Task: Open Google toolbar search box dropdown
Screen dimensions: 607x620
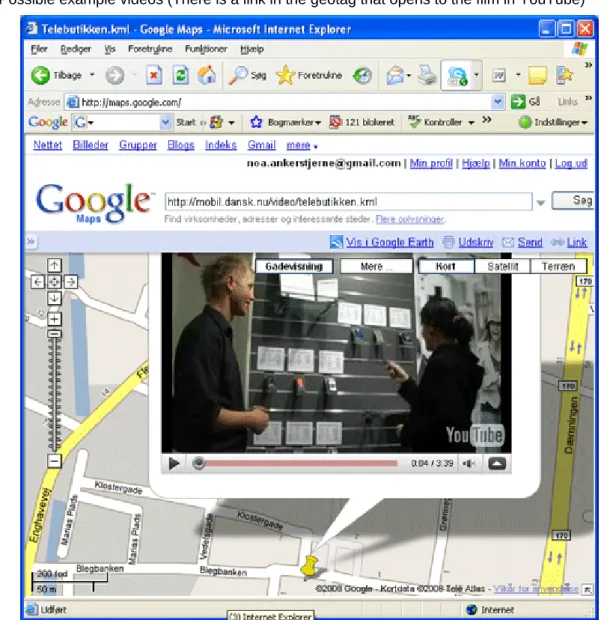Action: [x=166, y=123]
